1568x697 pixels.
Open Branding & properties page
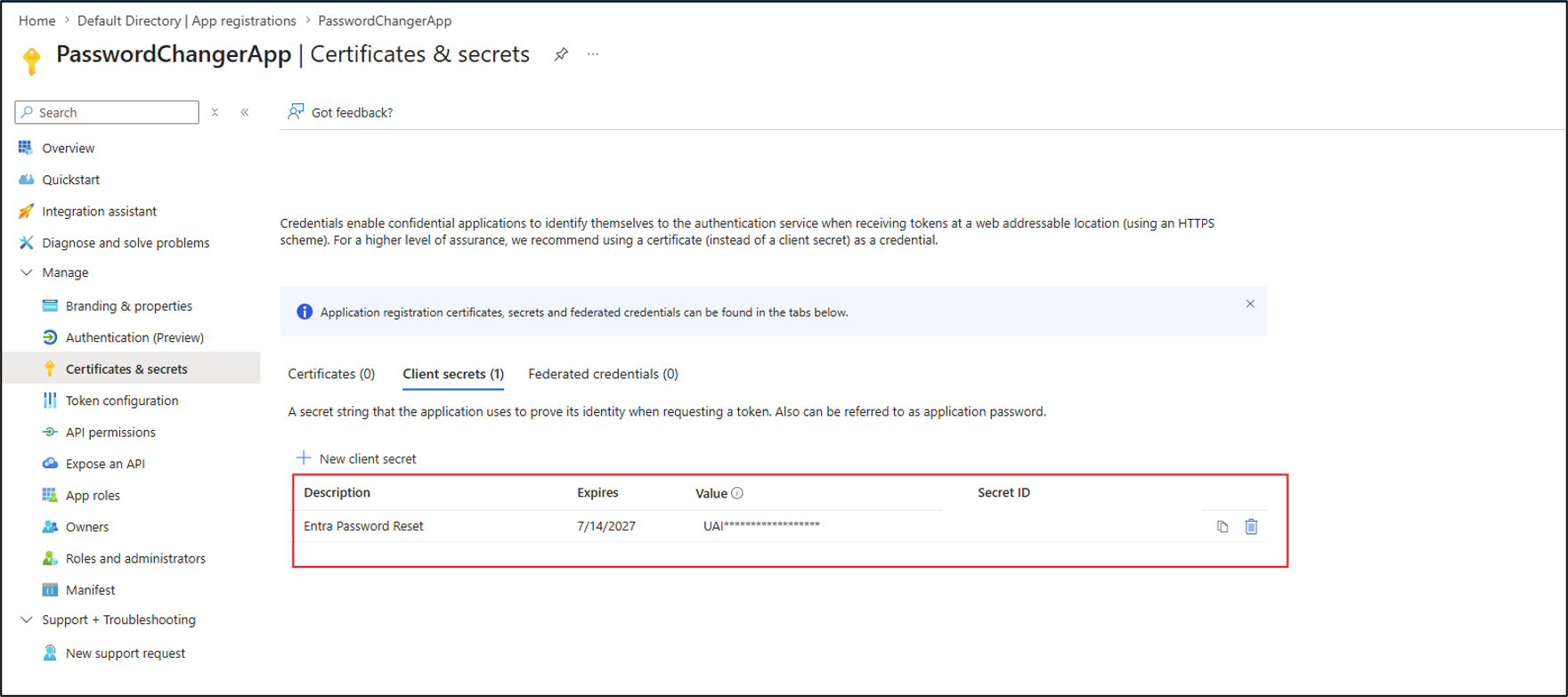(x=129, y=306)
